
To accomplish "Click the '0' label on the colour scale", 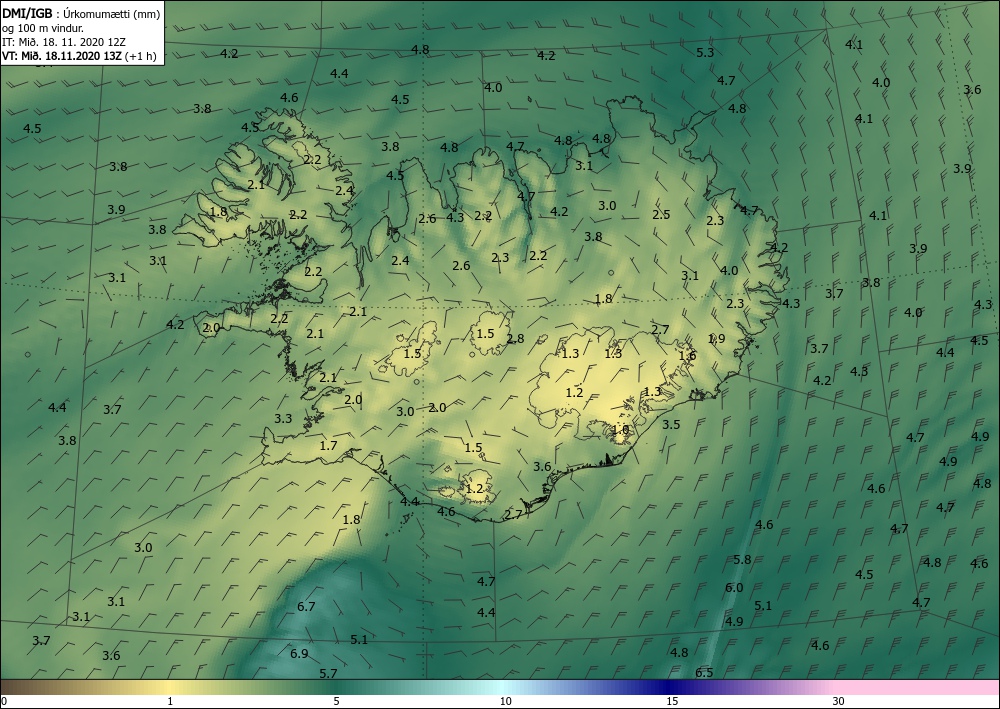I will [x=4, y=702].
